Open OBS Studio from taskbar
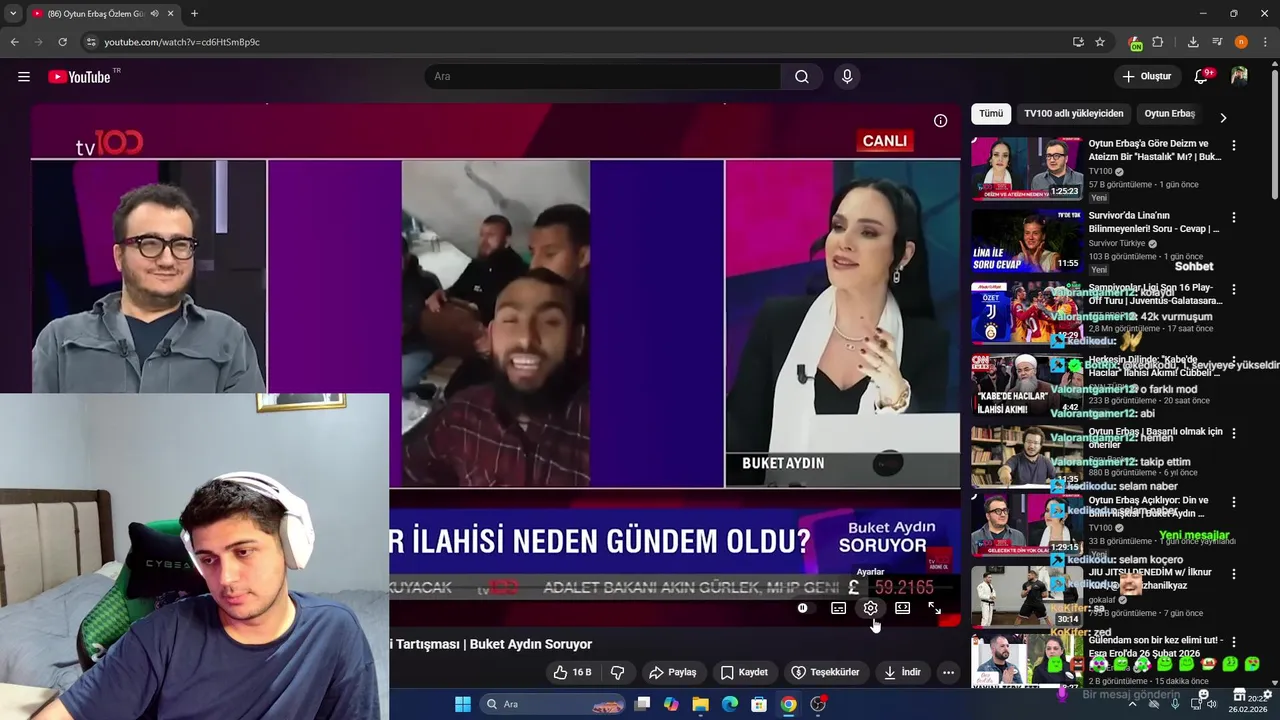This screenshot has height=720, width=1280. [818, 704]
